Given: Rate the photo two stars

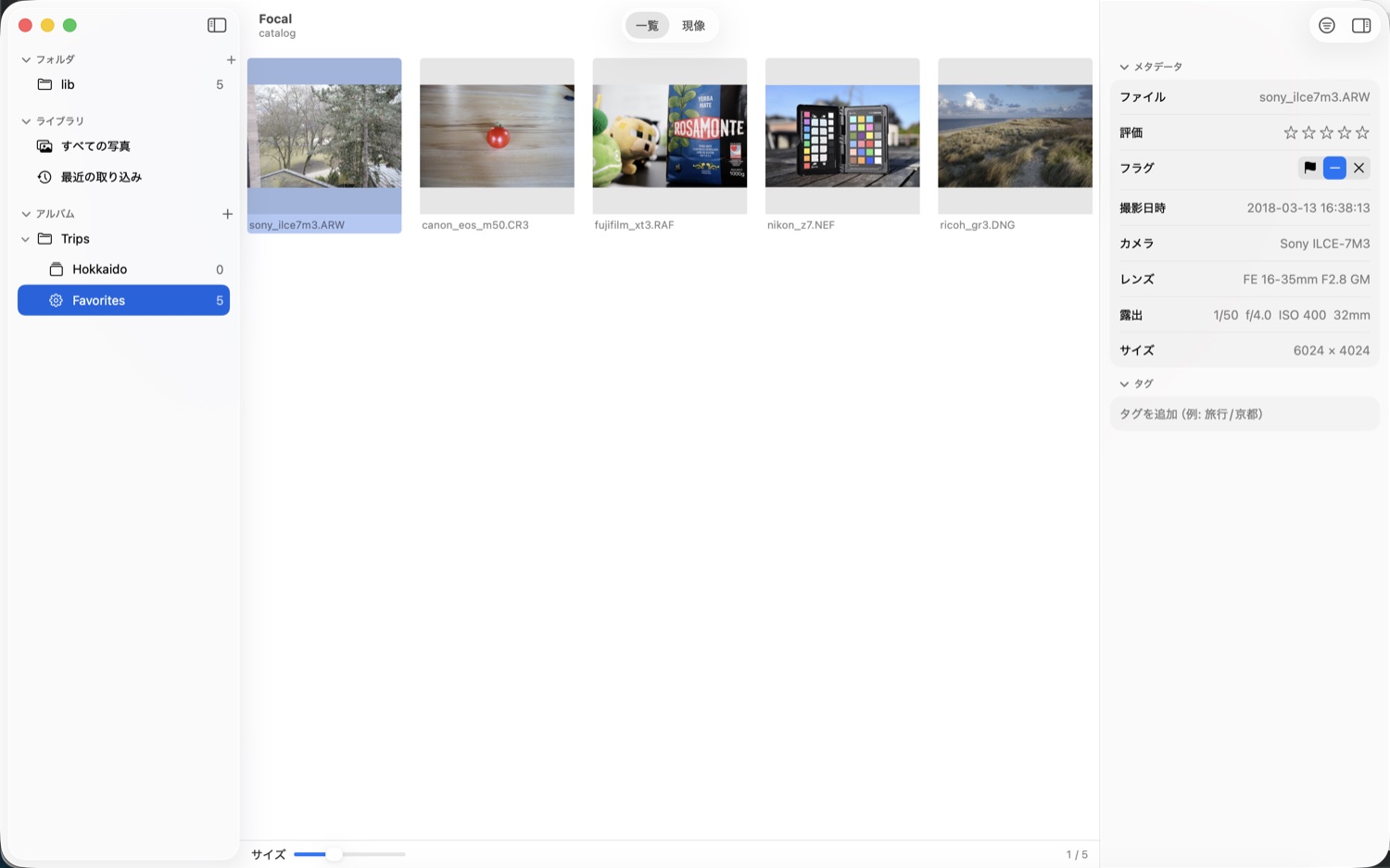Looking at the screenshot, I should point(1308,132).
